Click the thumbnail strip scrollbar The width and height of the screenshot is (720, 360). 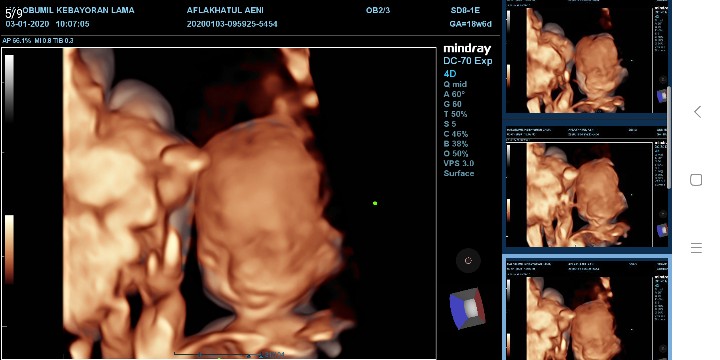pyautogui.click(x=669, y=137)
